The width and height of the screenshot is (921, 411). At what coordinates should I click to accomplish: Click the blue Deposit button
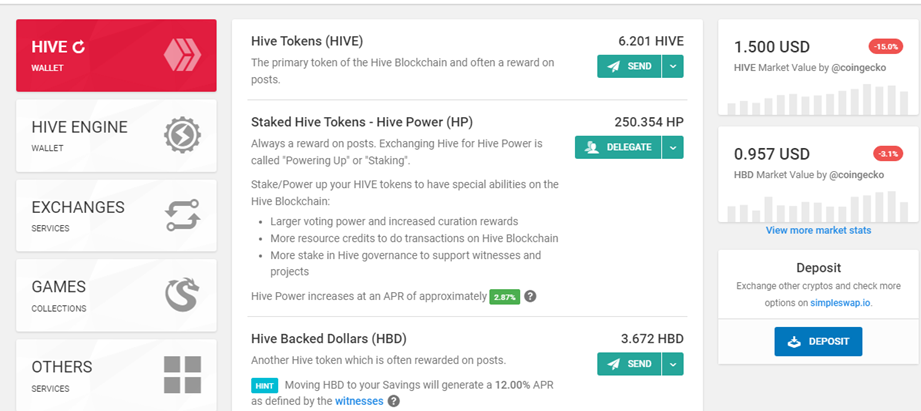coord(818,342)
